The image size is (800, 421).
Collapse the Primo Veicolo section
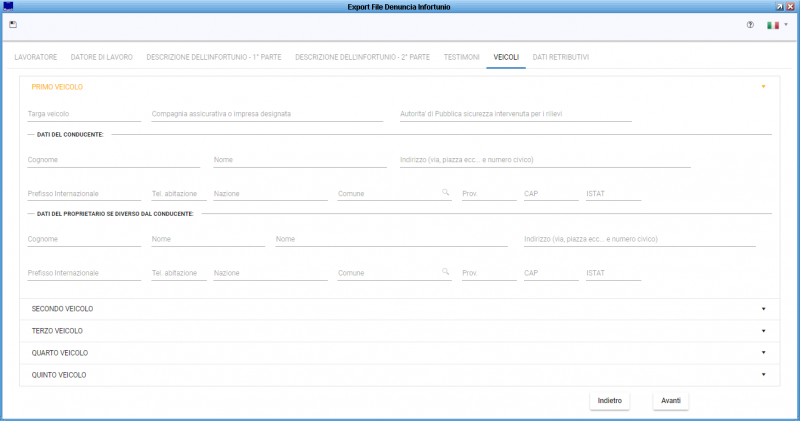763,87
